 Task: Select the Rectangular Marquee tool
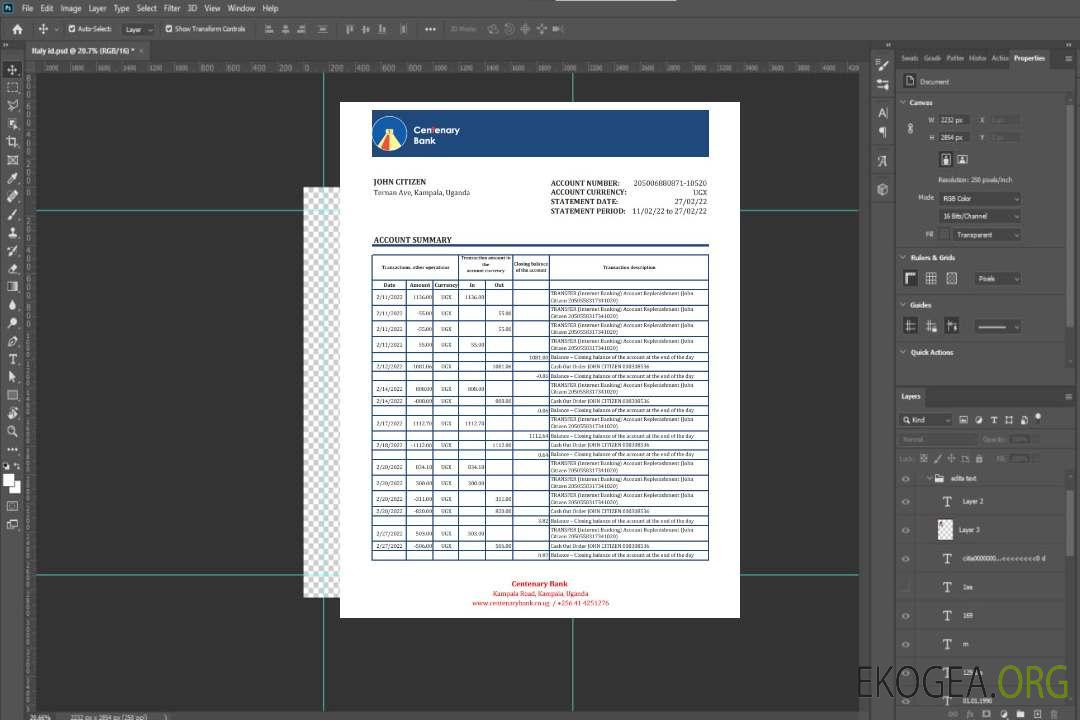[x=13, y=87]
